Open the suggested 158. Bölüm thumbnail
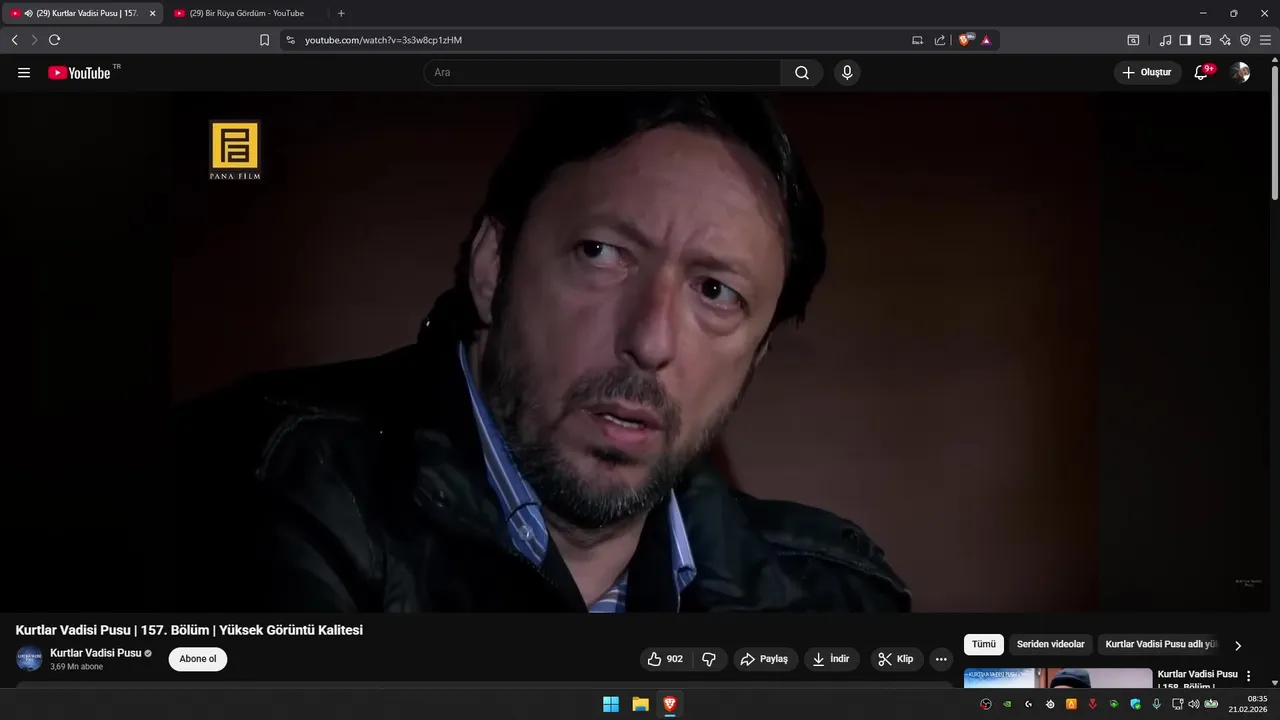The height and width of the screenshot is (720, 1280). pyautogui.click(x=1058, y=678)
